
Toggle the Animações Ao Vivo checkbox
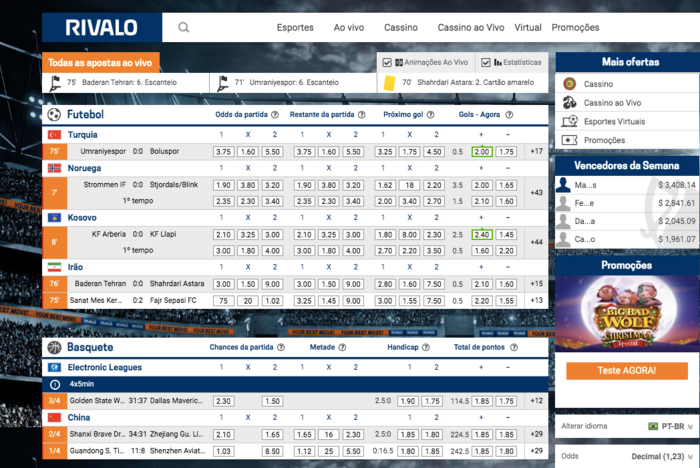(x=387, y=63)
